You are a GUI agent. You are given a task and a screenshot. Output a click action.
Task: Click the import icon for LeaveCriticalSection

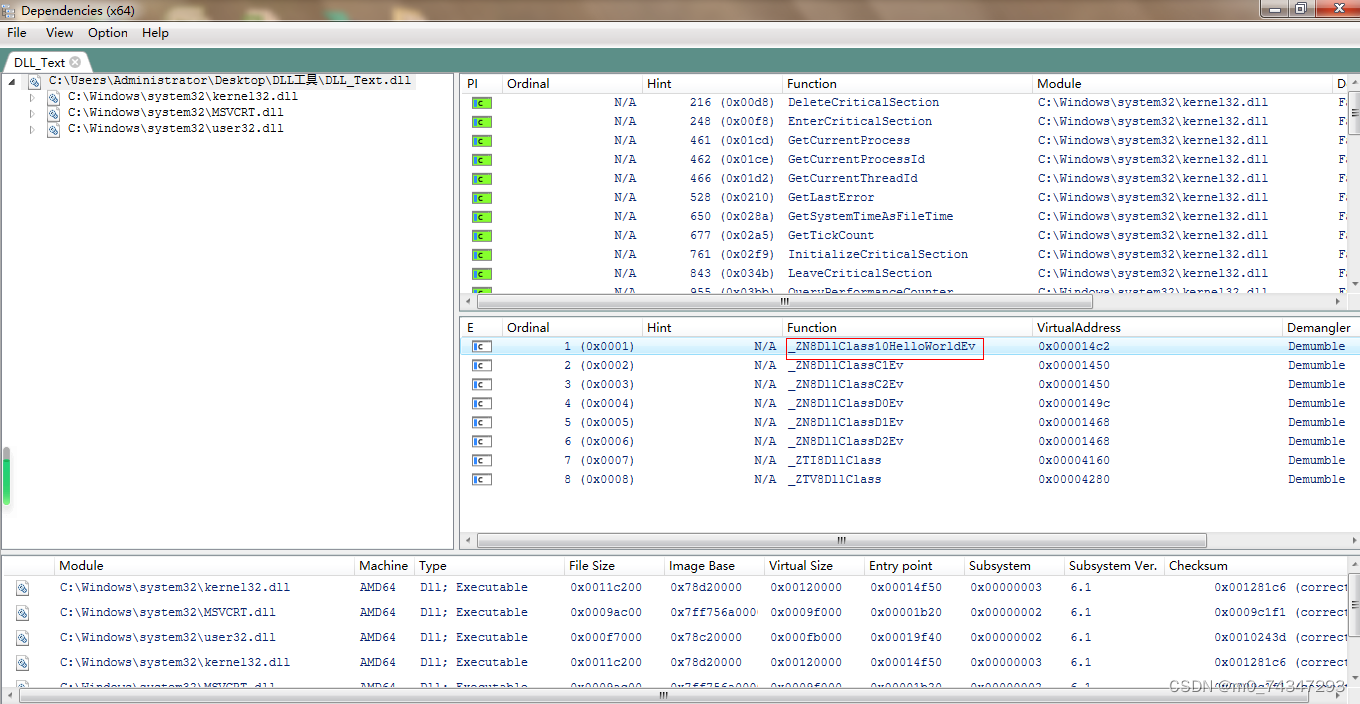point(482,274)
